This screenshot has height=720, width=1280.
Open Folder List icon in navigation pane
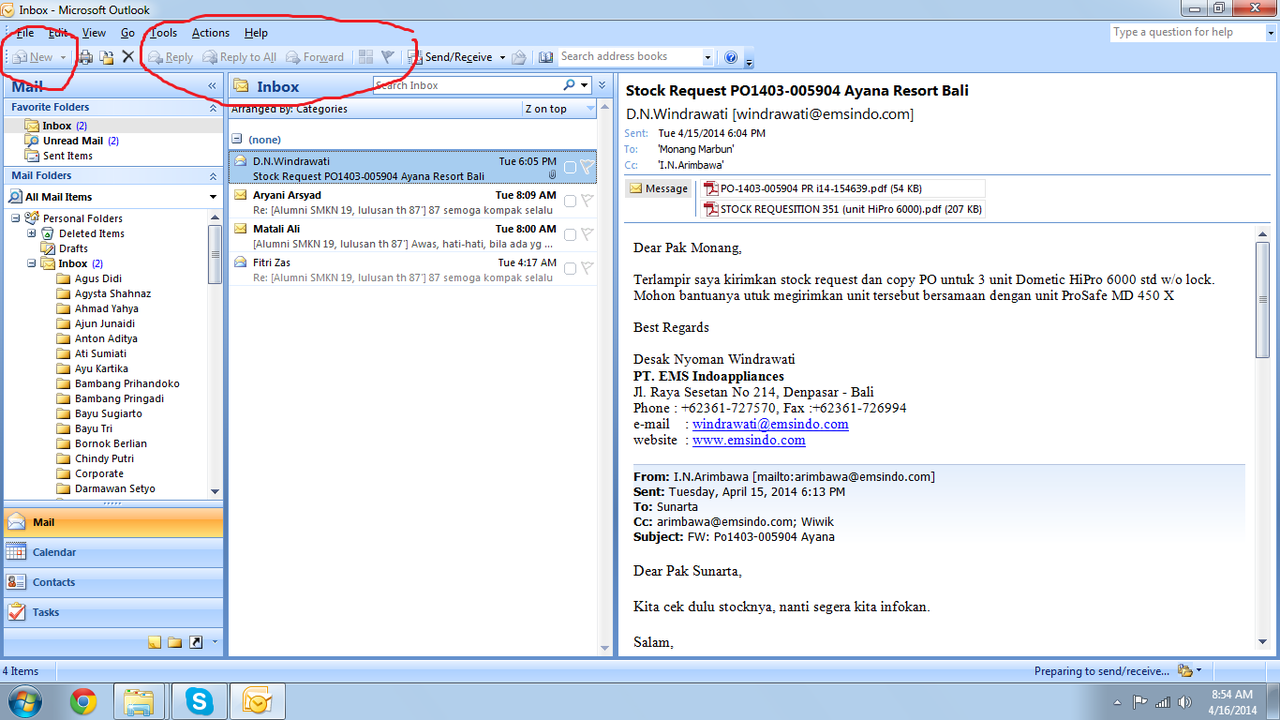(175, 642)
